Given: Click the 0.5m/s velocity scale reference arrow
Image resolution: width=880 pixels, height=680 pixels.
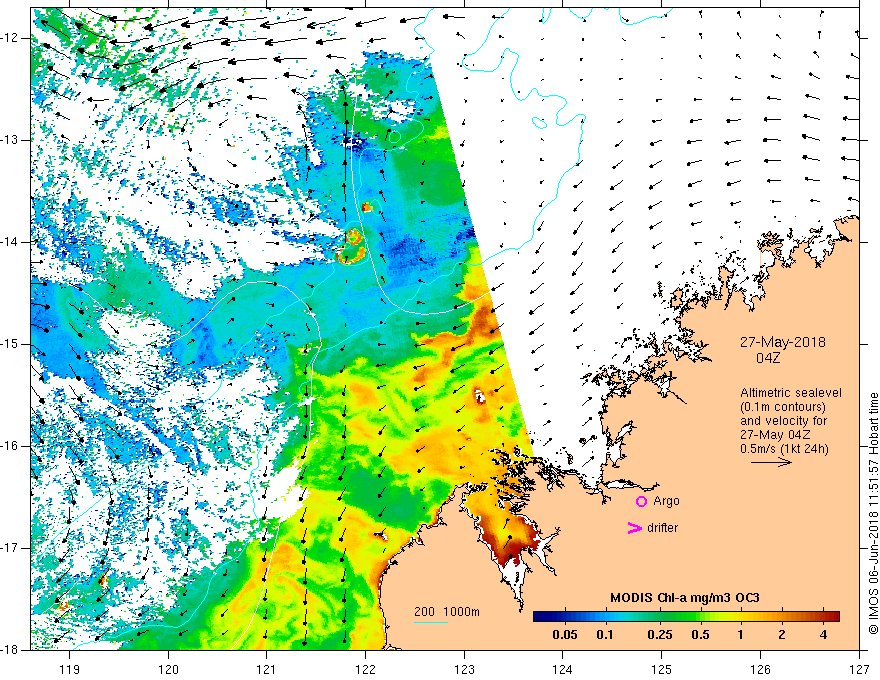Looking at the screenshot, I should click(x=771, y=462).
